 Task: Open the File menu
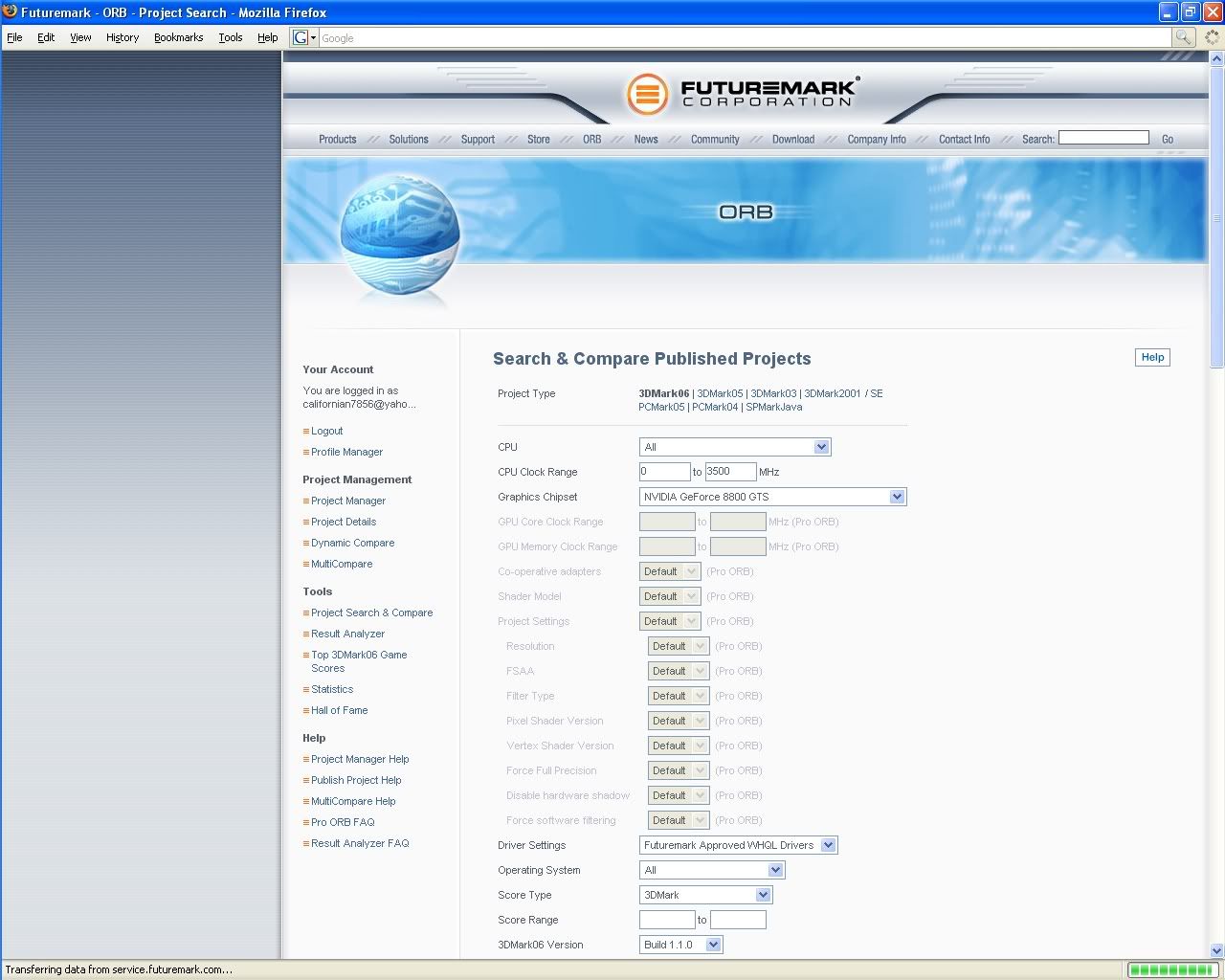14,37
